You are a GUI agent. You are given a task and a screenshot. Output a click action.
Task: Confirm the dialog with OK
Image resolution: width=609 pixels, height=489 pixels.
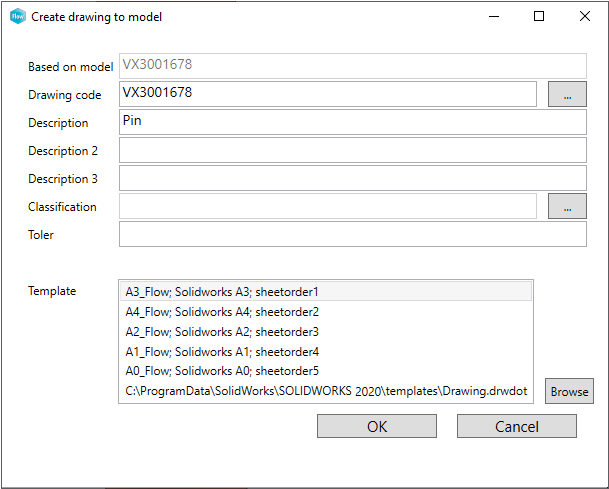click(377, 426)
